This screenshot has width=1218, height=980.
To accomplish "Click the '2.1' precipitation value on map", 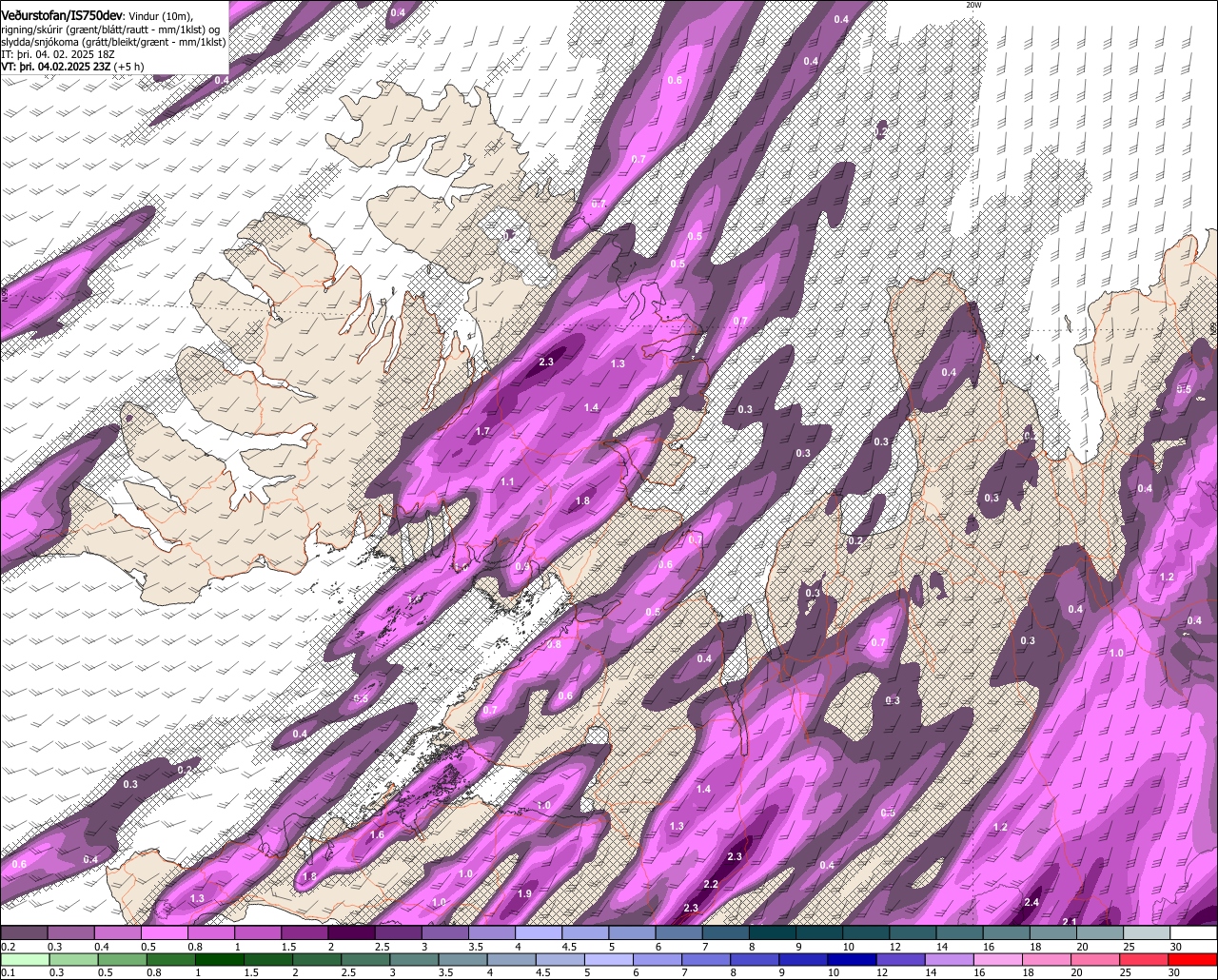I will (1069, 921).
